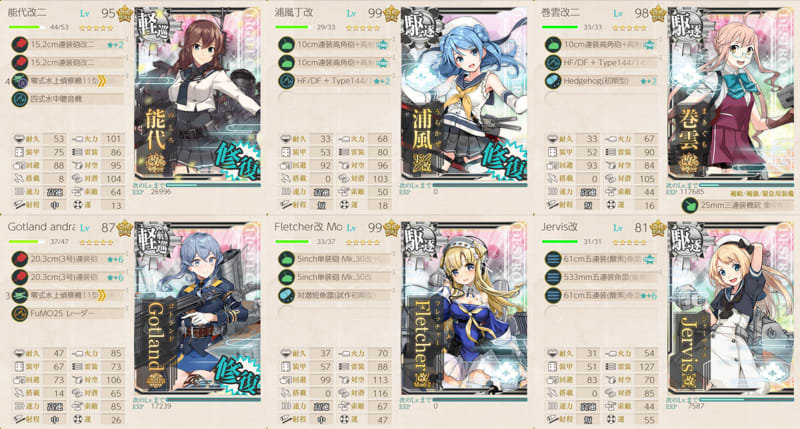
Task: Click Gotland's FuMO25 radar icon
Action: (19, 314)
